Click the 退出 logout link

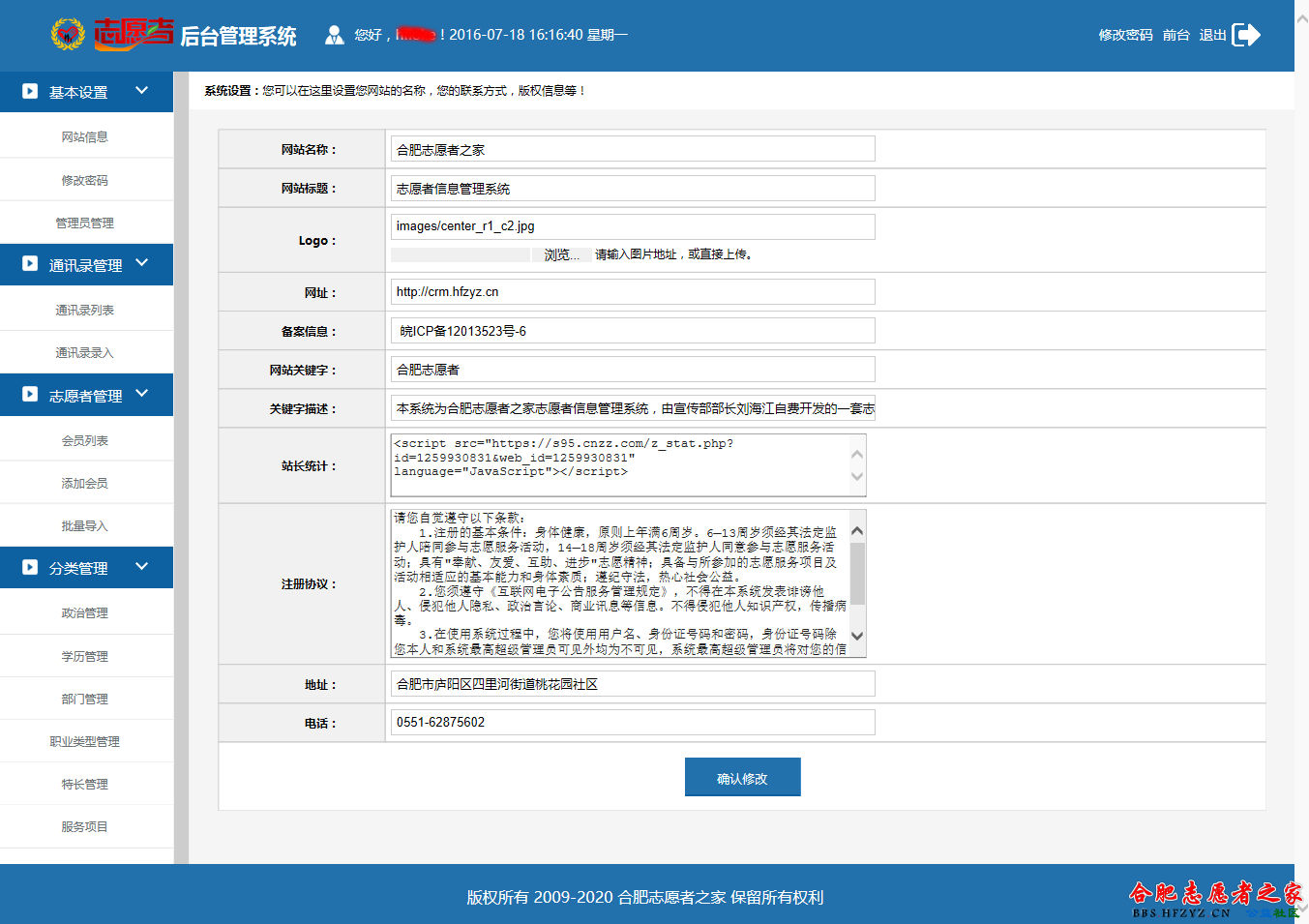pos(1212,35)
